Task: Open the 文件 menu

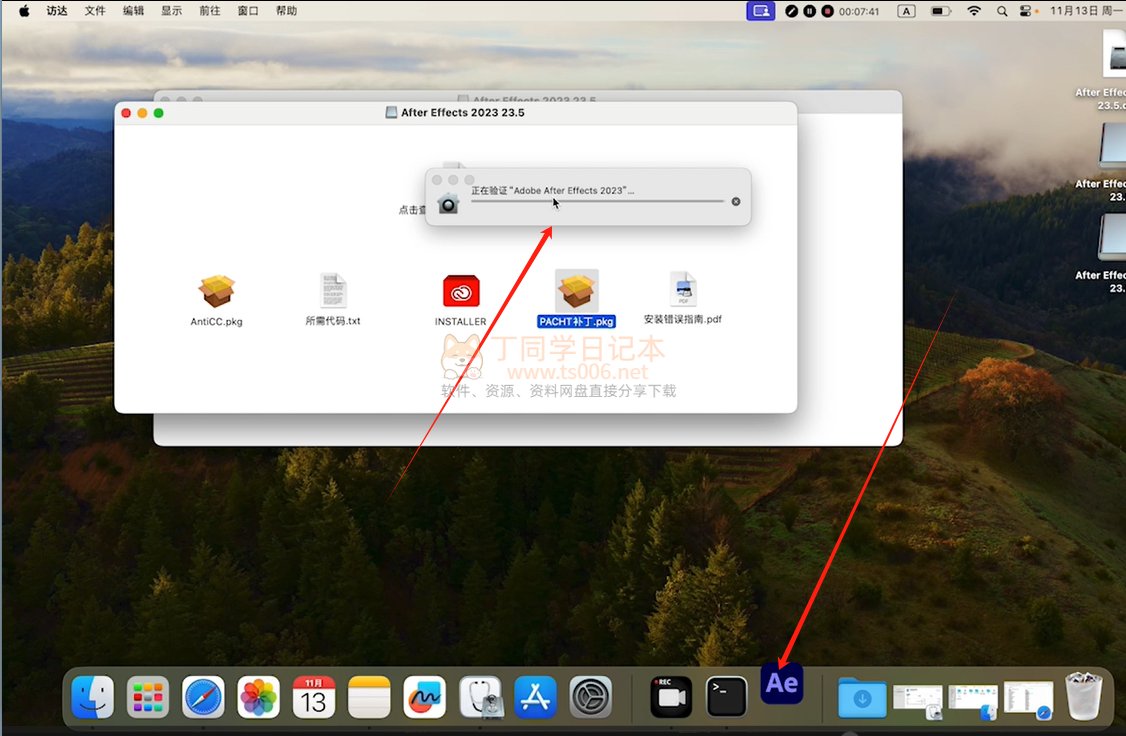Action: (x=95, y=11)
